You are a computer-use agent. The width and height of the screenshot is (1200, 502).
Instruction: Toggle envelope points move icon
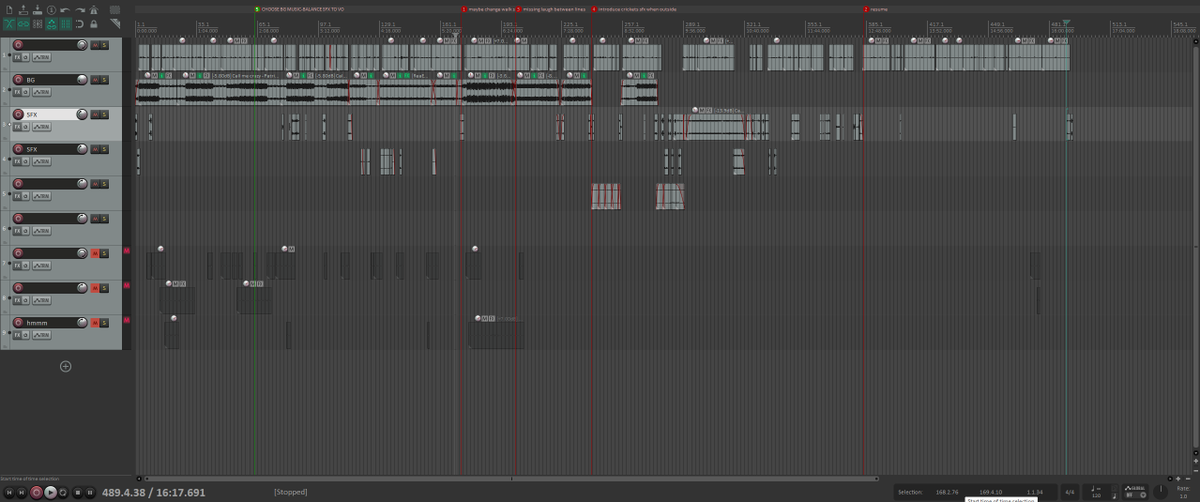point(51,24)
